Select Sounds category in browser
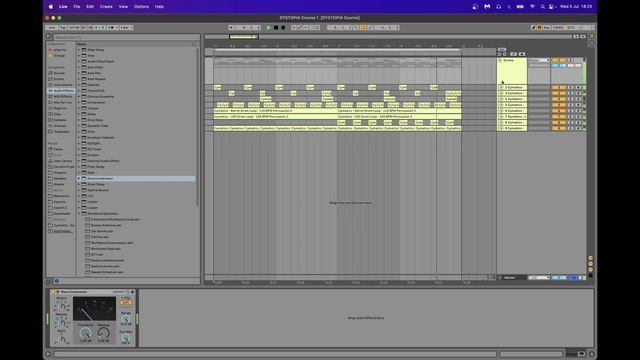 point(59,73)
